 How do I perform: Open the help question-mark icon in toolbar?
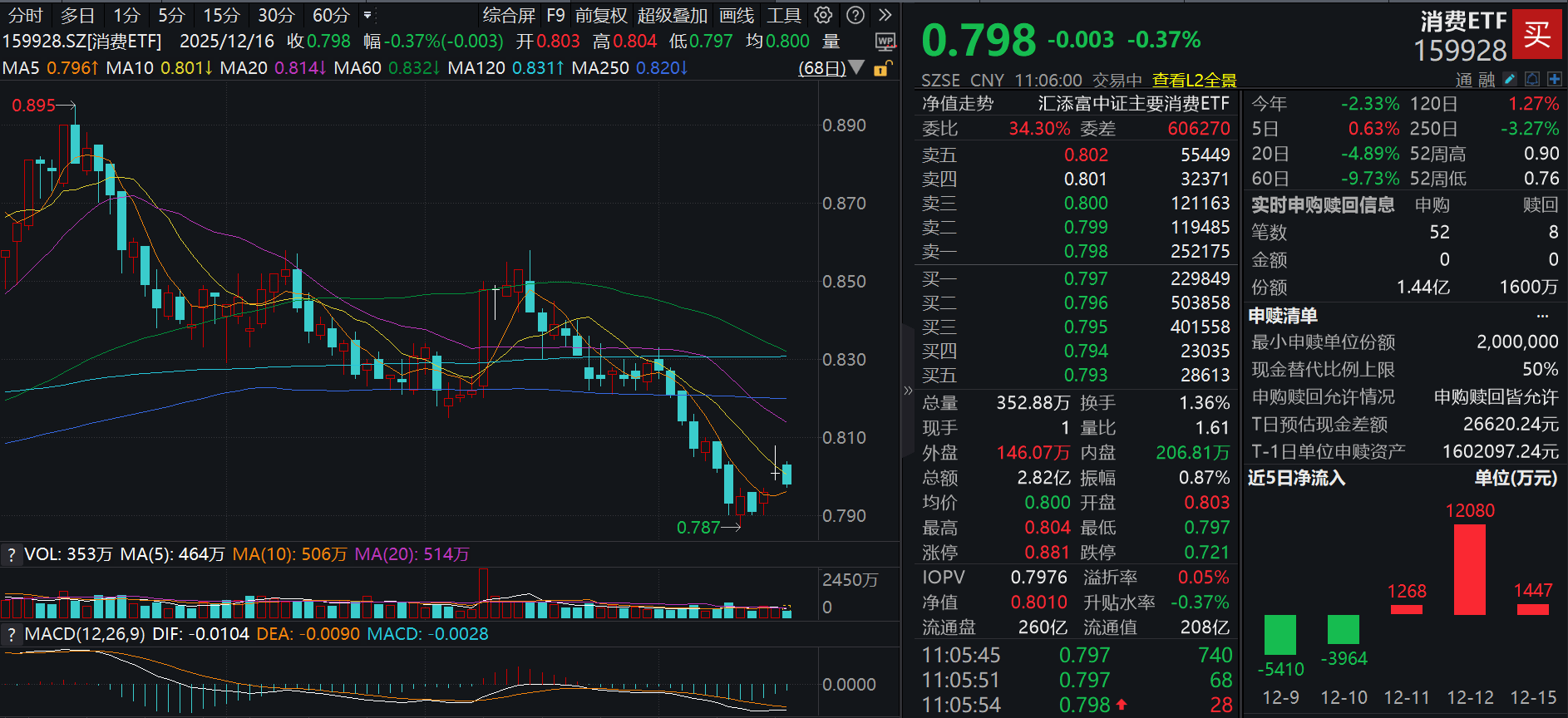coord(855,15)
